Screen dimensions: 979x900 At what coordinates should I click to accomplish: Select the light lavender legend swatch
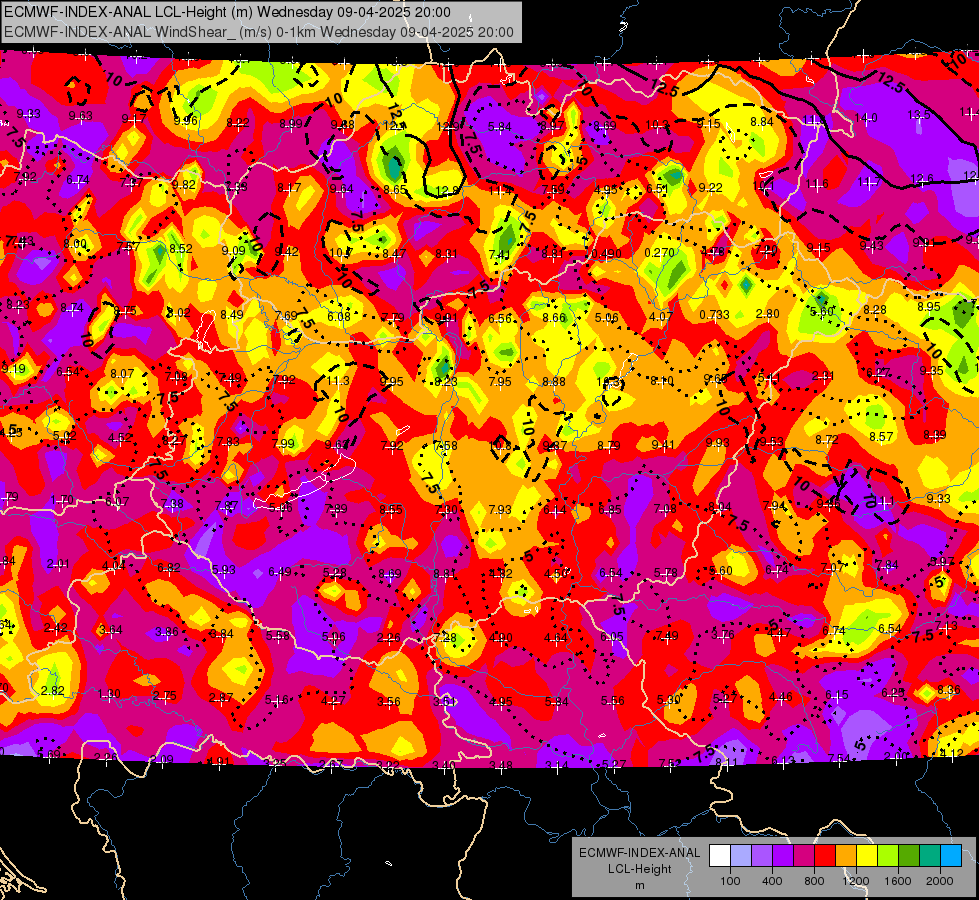pyautogui.click(x=740, y=856)
